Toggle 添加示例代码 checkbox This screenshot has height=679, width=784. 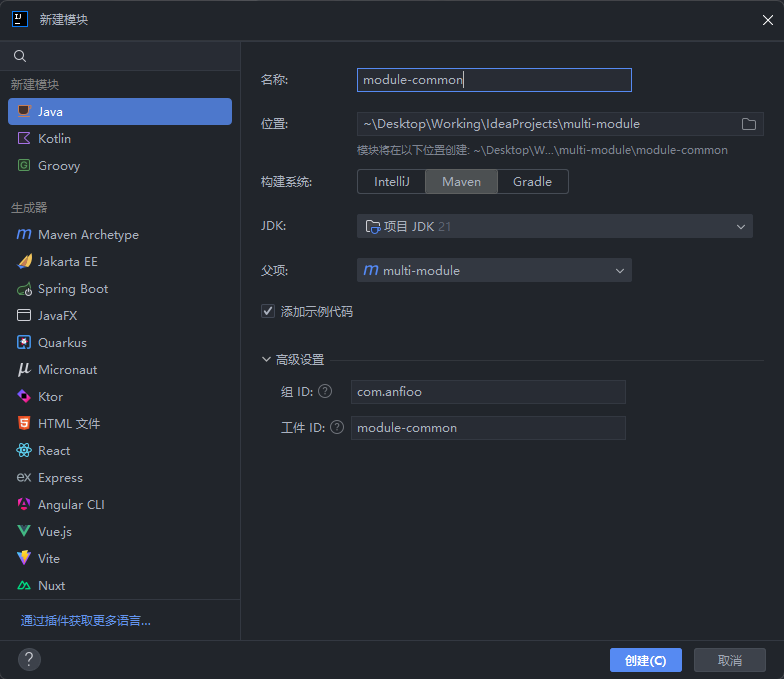[268, 311]
